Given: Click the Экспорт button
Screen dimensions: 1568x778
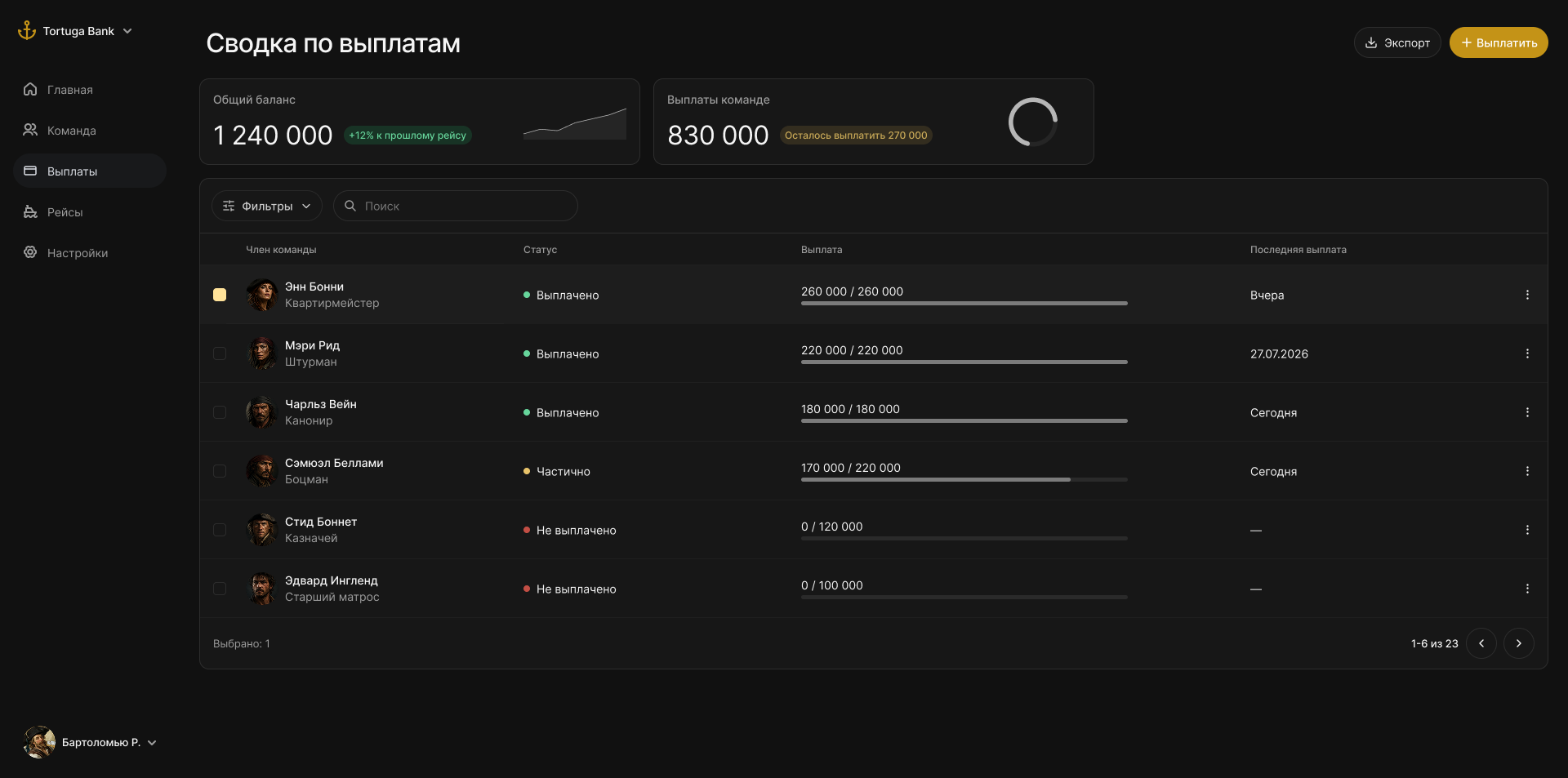Looking at the screenshot, I should 1397,42.
